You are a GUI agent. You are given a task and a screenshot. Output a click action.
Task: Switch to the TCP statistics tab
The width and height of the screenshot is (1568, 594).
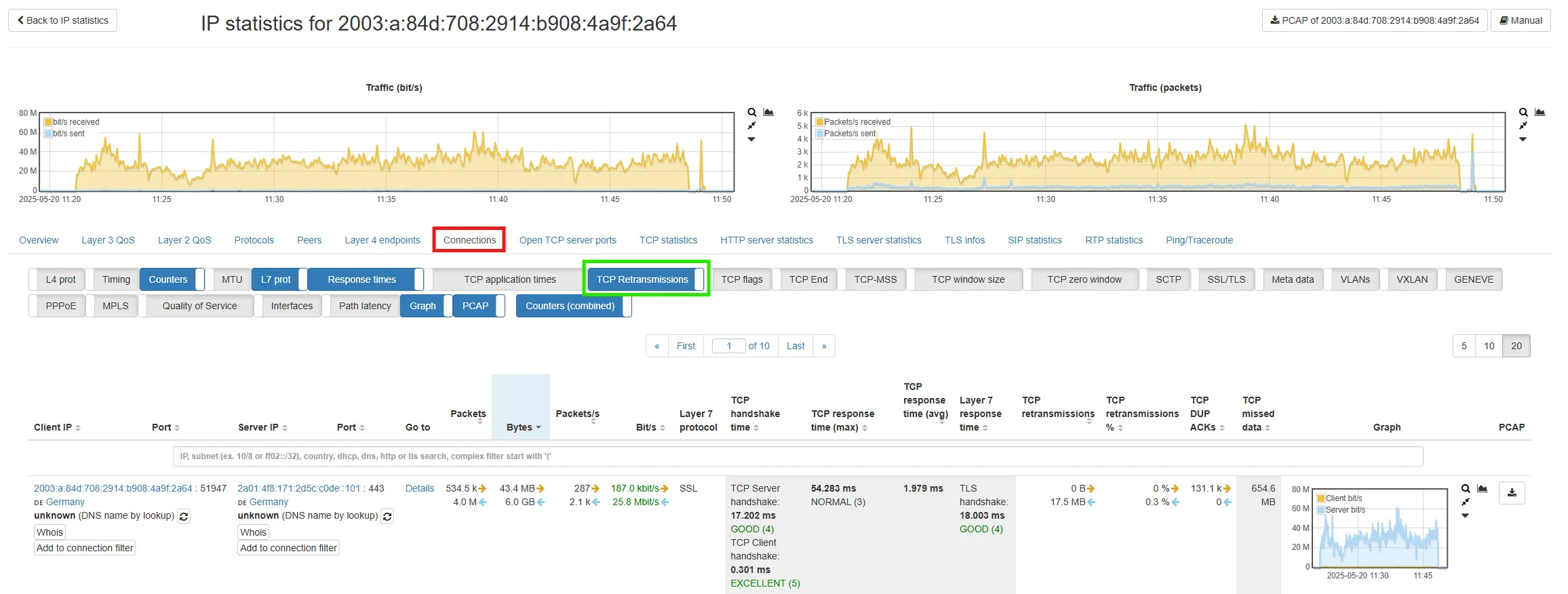click(x=668, y=240)
